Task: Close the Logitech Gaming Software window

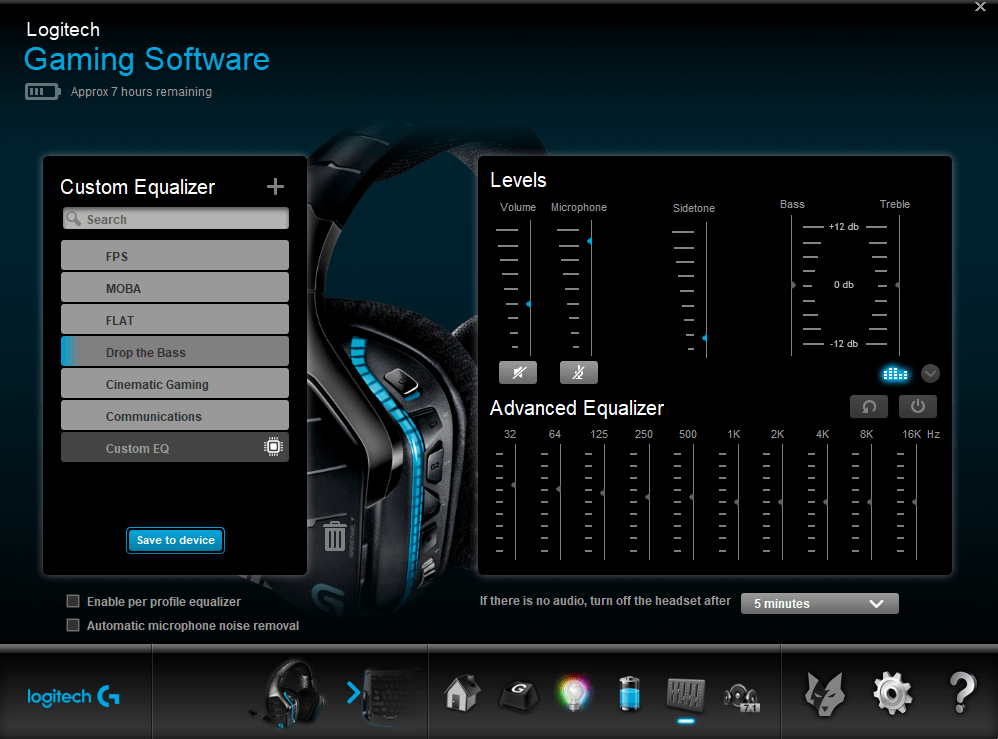Action: [980, 7]
